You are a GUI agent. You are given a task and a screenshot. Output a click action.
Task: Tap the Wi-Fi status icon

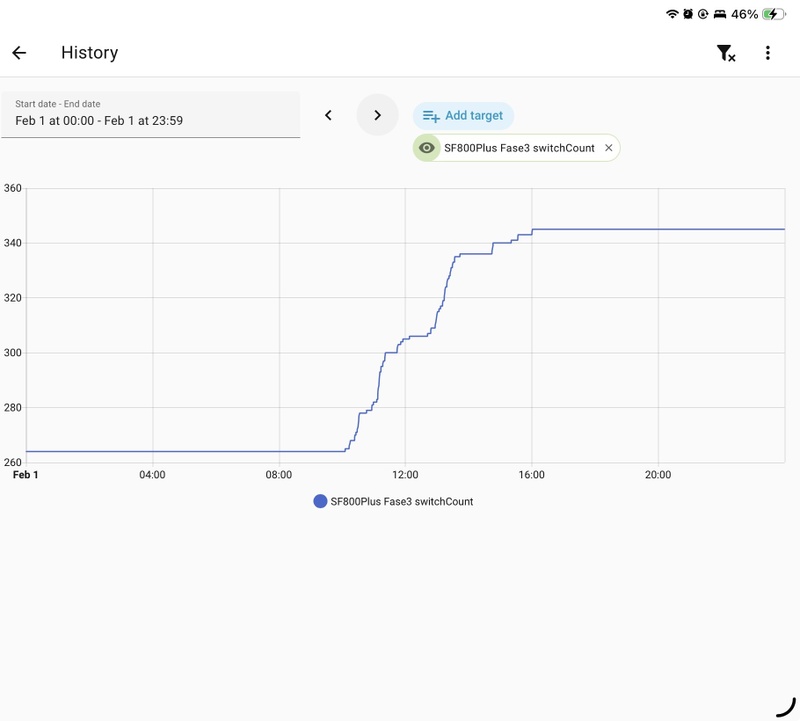tap(672, 14)
